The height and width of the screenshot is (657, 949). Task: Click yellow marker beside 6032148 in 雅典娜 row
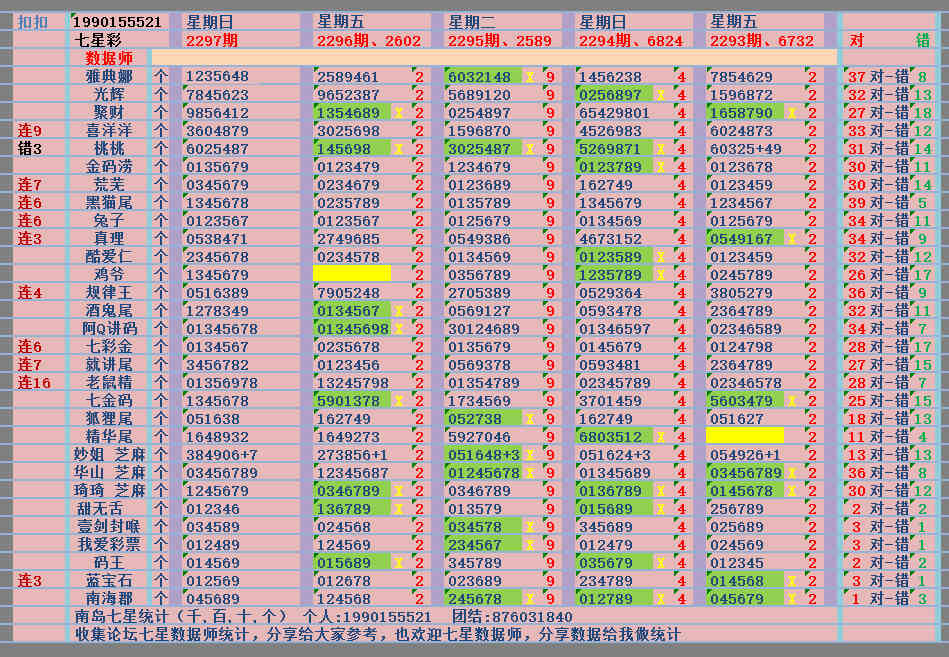[x=529, y=77]
